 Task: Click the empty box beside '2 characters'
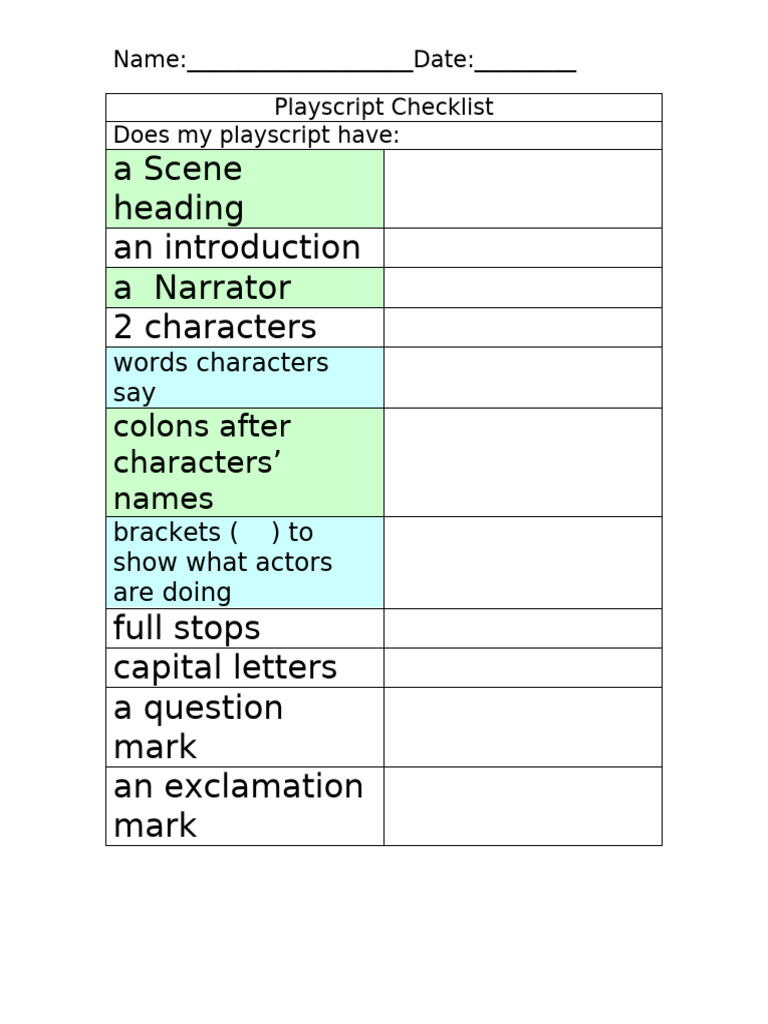(x=522, y=327)
